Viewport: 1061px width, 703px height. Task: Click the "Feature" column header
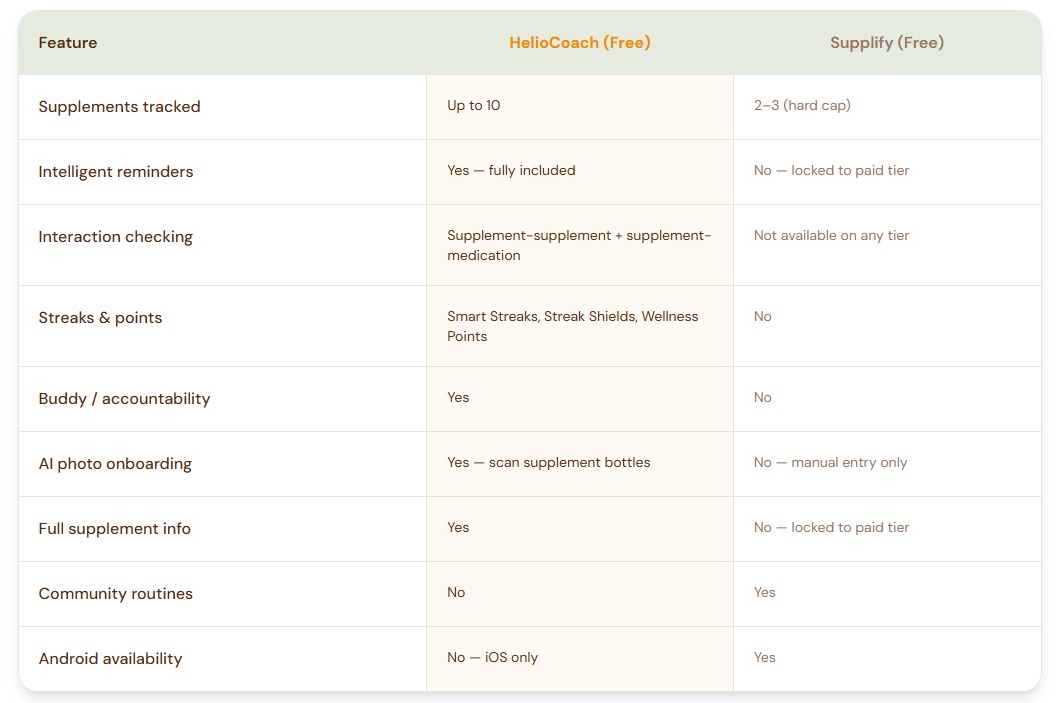click(x=68, y=43)
